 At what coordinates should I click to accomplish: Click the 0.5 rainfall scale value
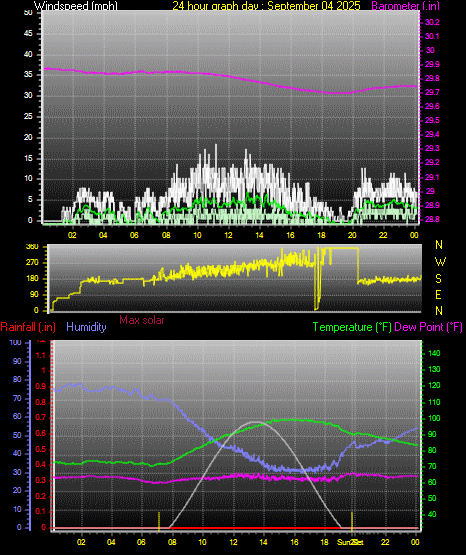pos(41,449)
